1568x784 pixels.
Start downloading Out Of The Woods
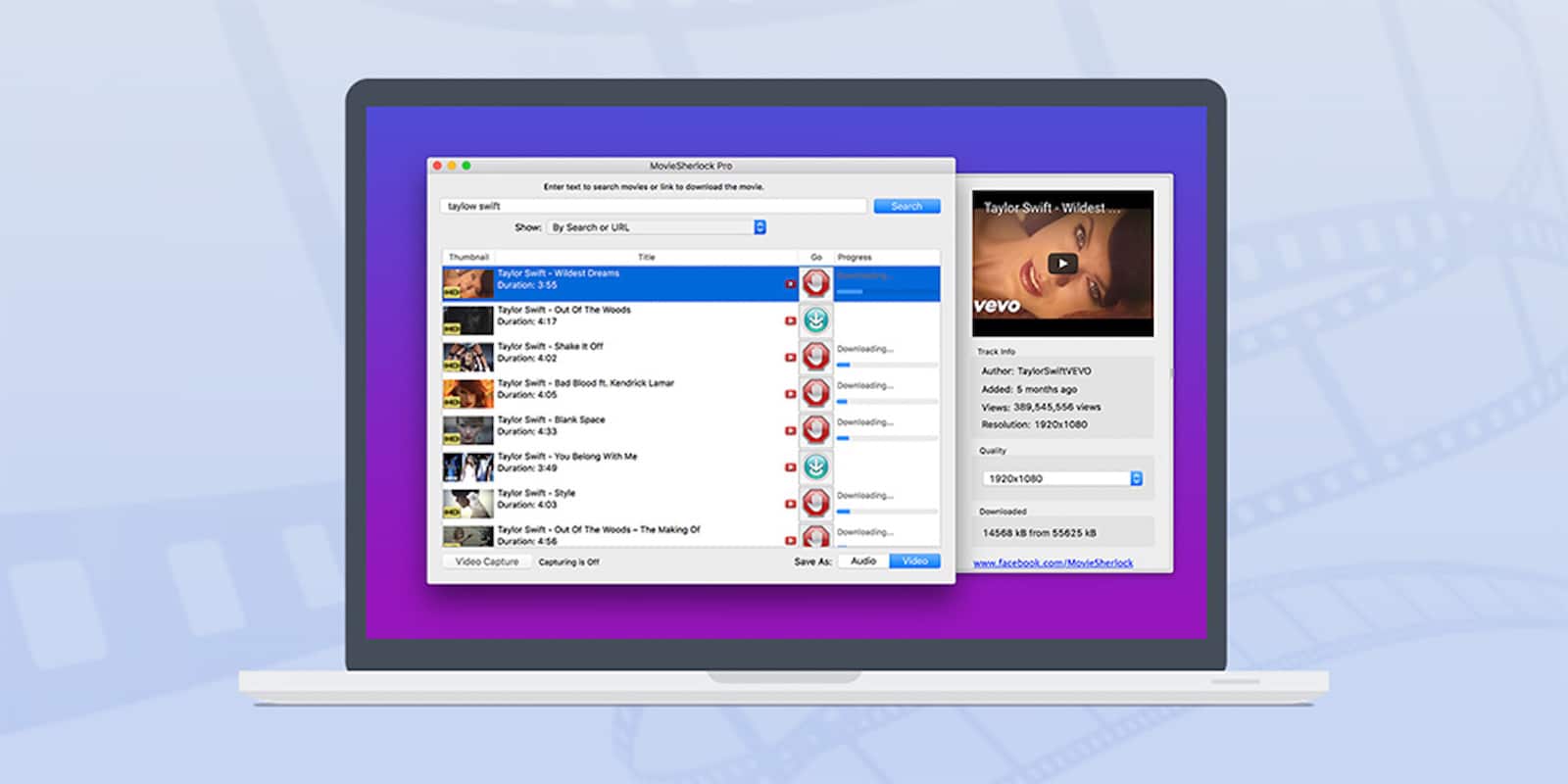(x=815, y=320)
